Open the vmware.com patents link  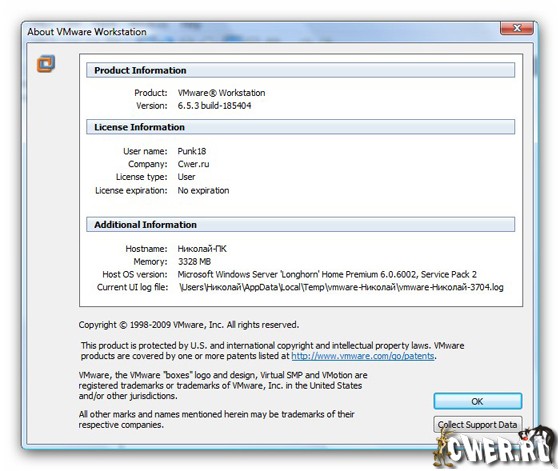pos(363,356)
